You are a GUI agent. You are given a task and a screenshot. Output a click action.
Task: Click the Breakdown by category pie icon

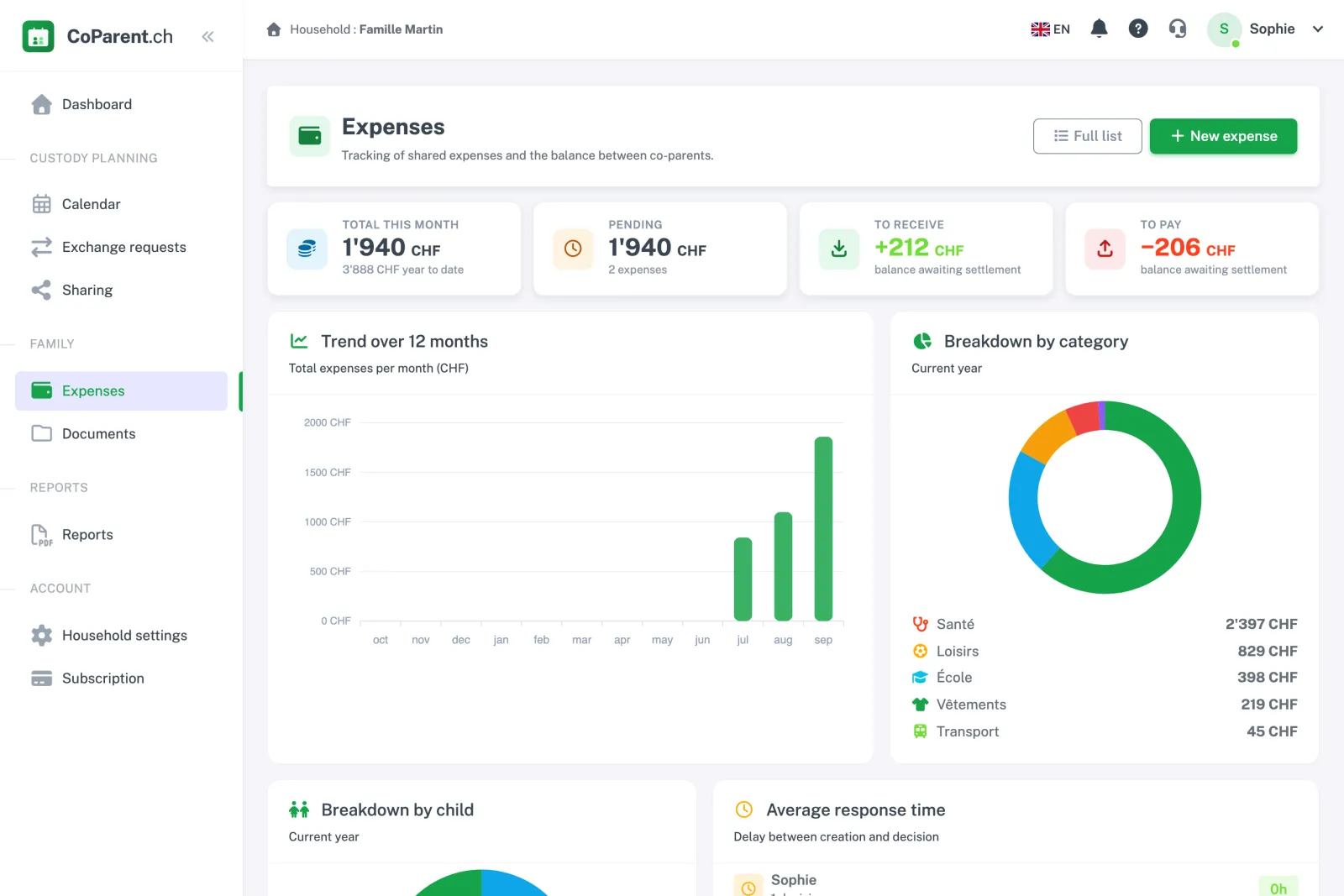922,341
